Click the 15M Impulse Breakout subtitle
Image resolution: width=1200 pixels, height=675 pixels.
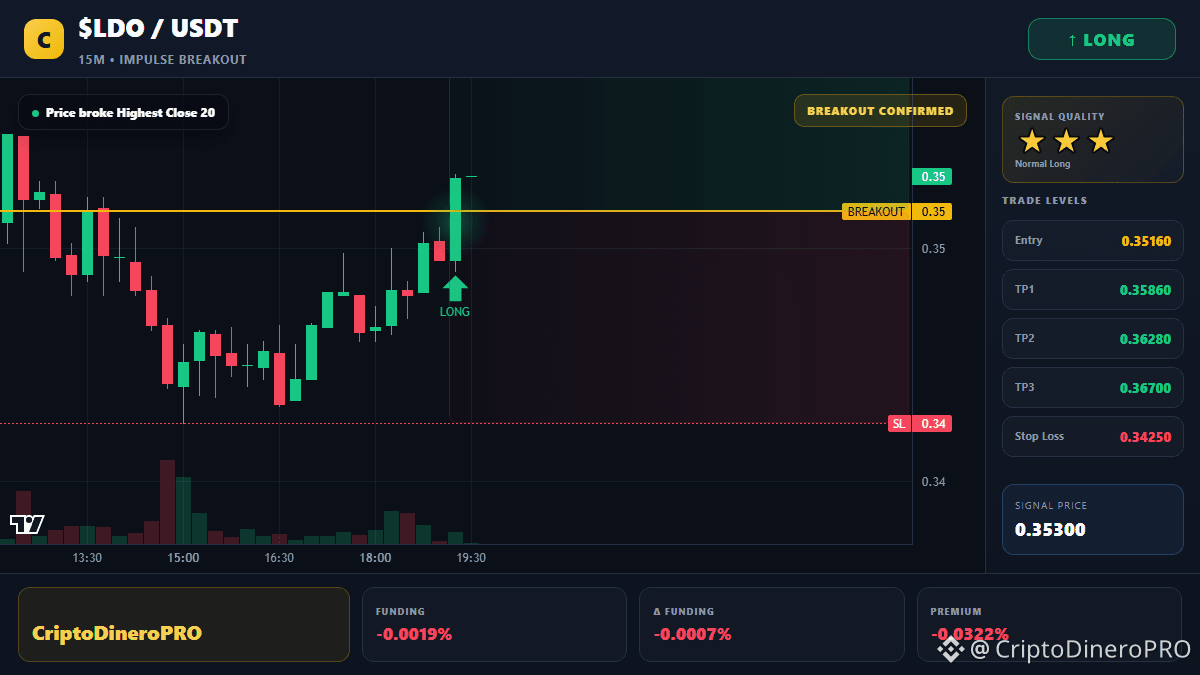(x=162, y=60)
